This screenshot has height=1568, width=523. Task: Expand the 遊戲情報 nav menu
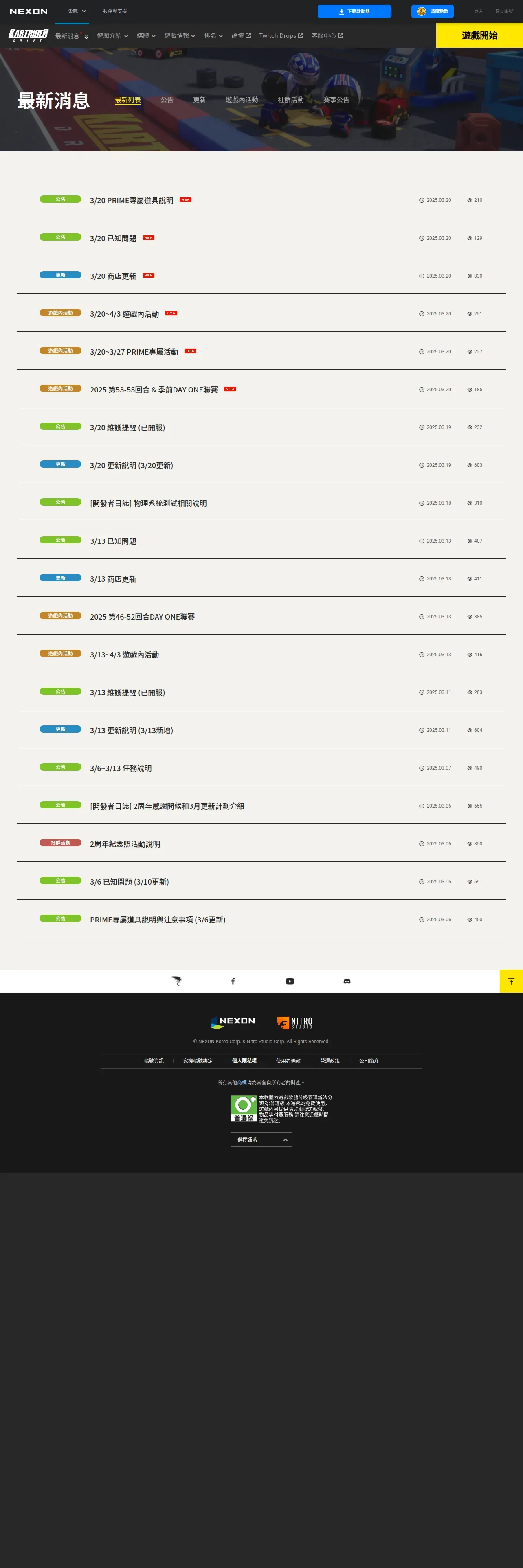point(180,36)
